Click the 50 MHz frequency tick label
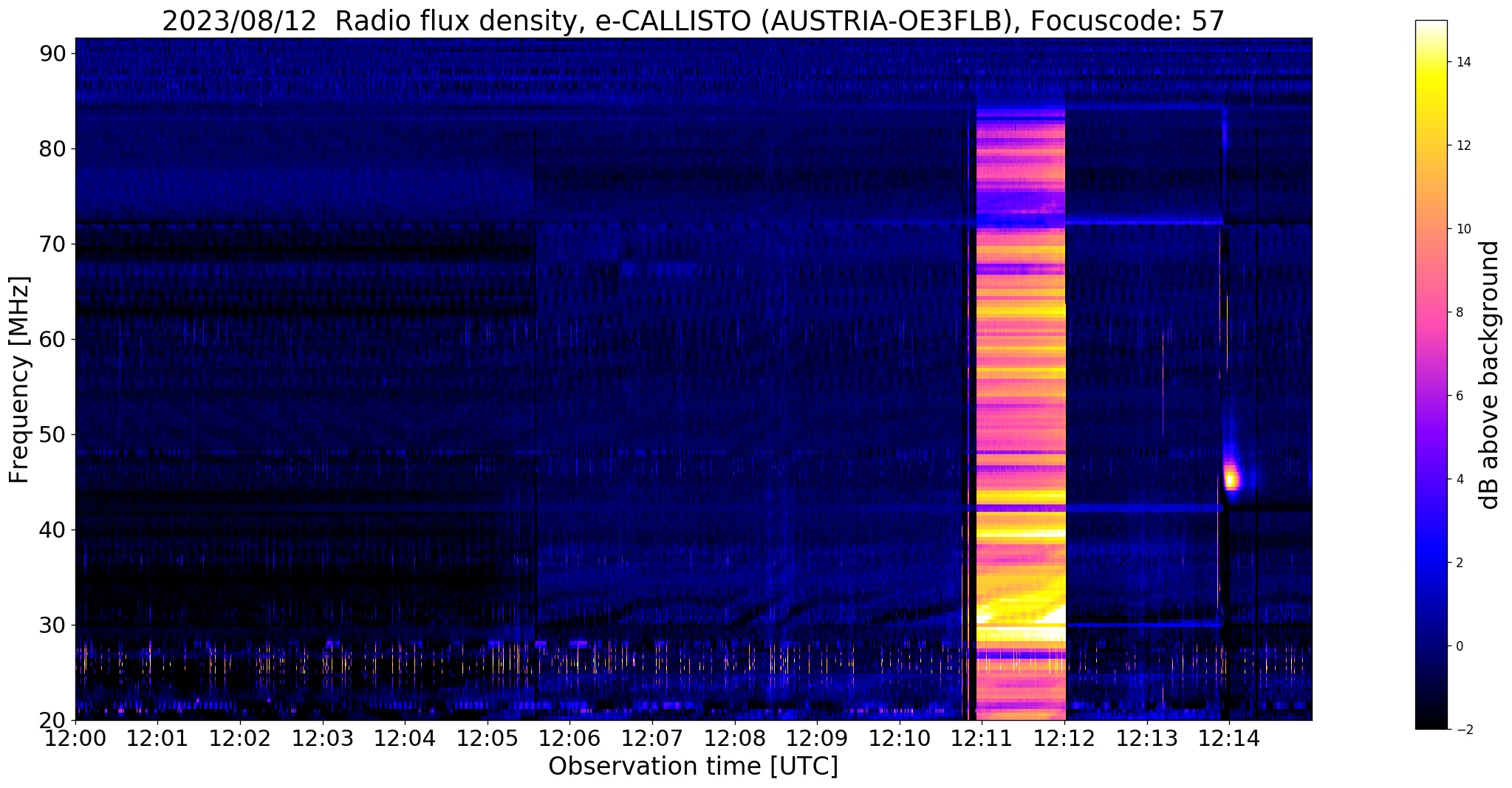 click(54, 434)
